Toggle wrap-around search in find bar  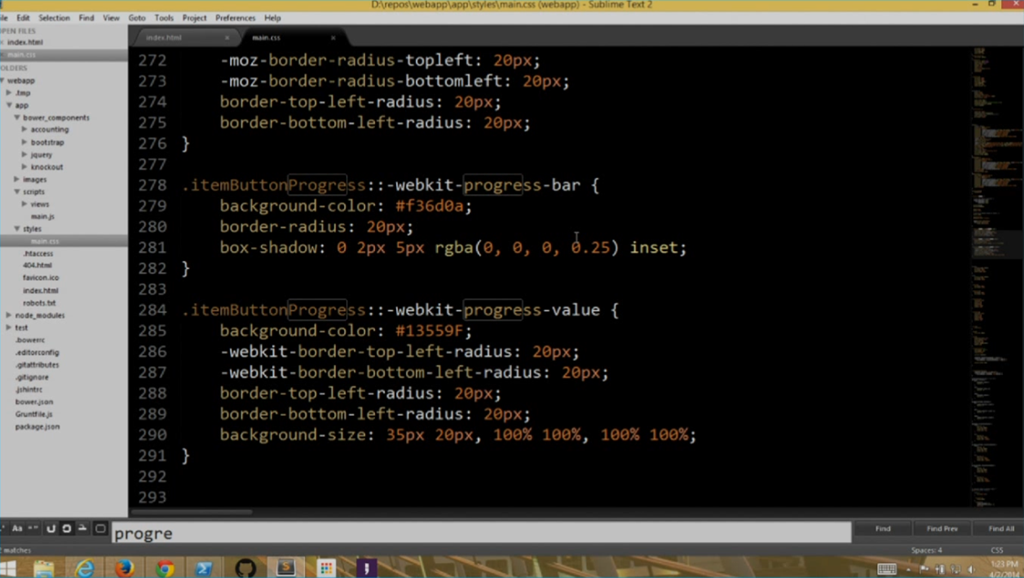coord(67,528)
